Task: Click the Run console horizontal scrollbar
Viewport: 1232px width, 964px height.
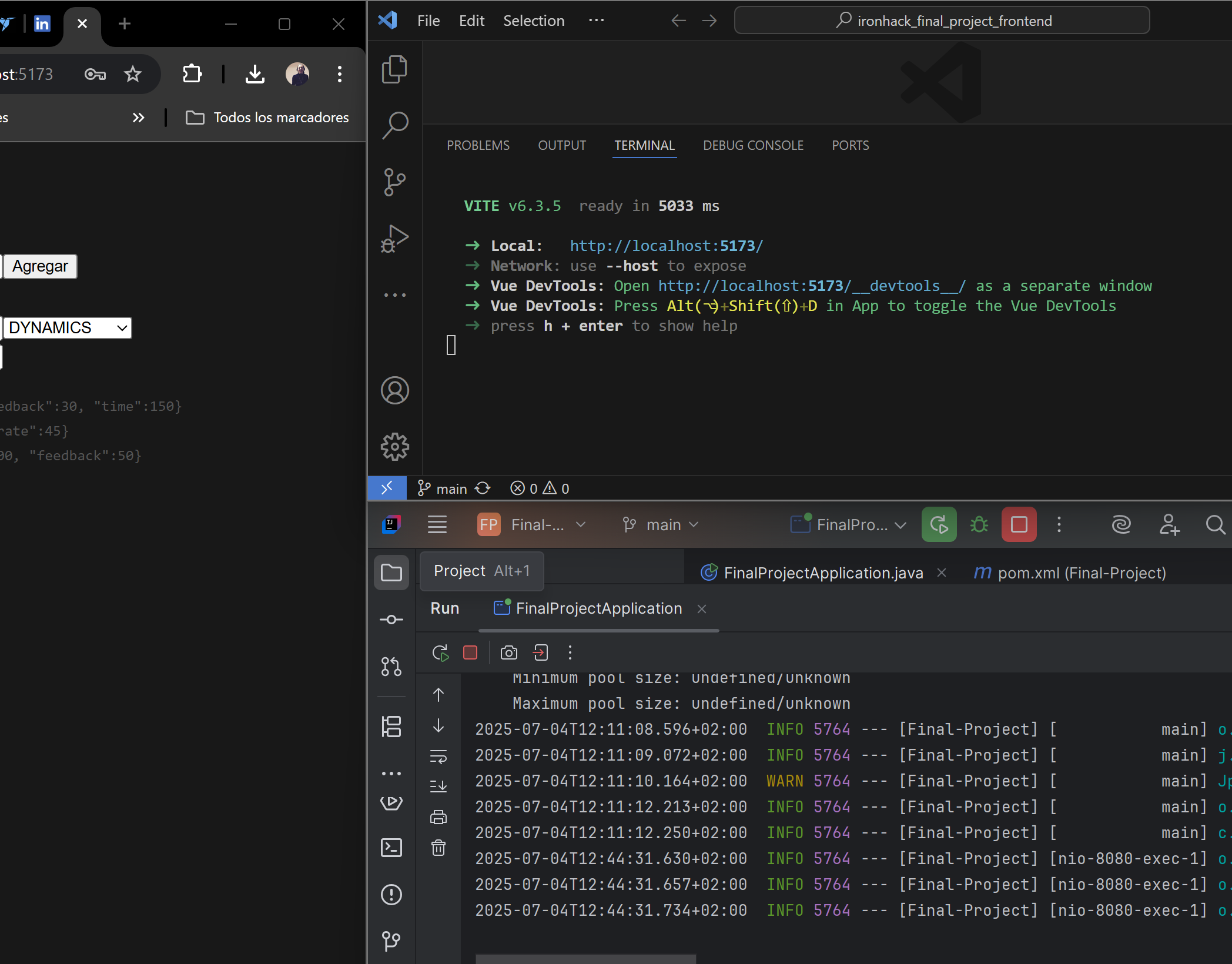Action: coord(585,959)
